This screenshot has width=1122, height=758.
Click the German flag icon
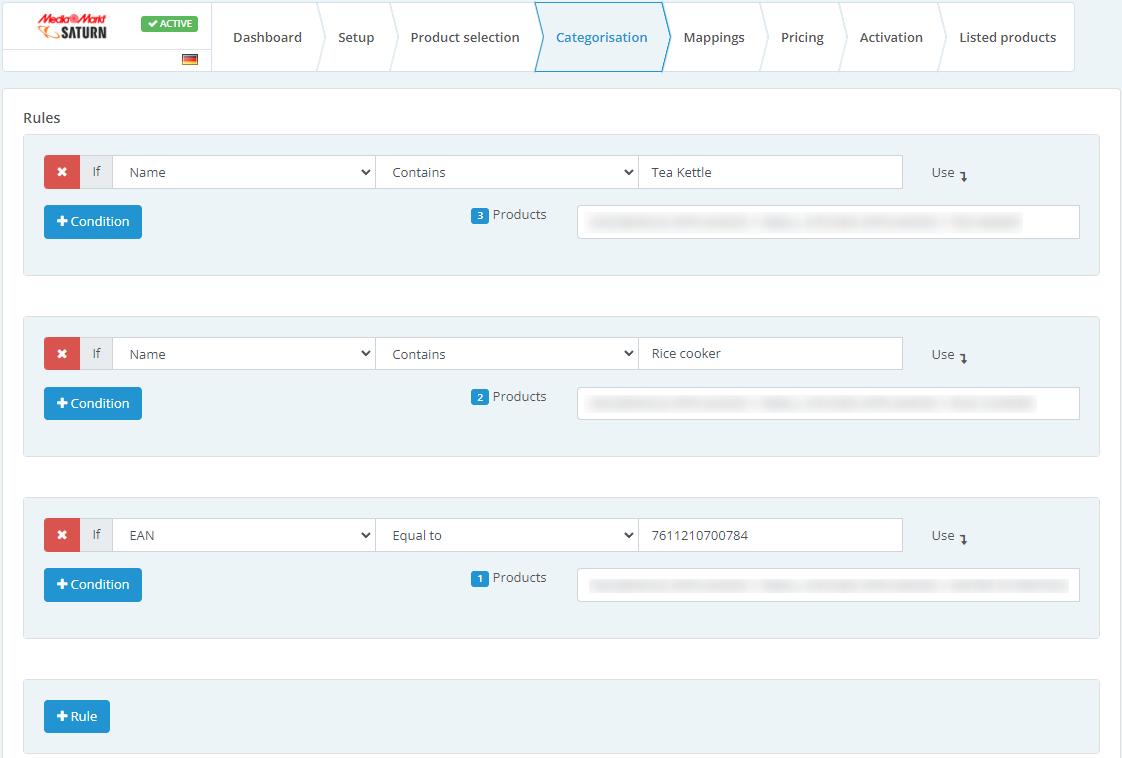tap(190, 59)
